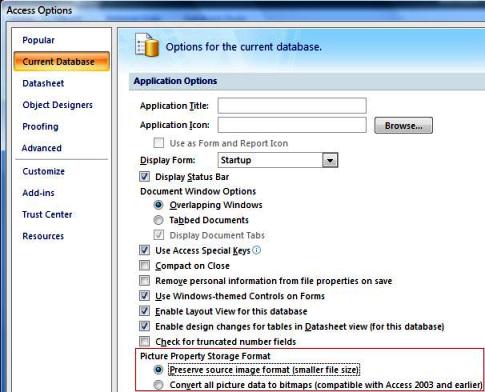The height and width of the screenshot is (392, 485).
Task: Open Object Designers settings
Action: coord(58,105)
